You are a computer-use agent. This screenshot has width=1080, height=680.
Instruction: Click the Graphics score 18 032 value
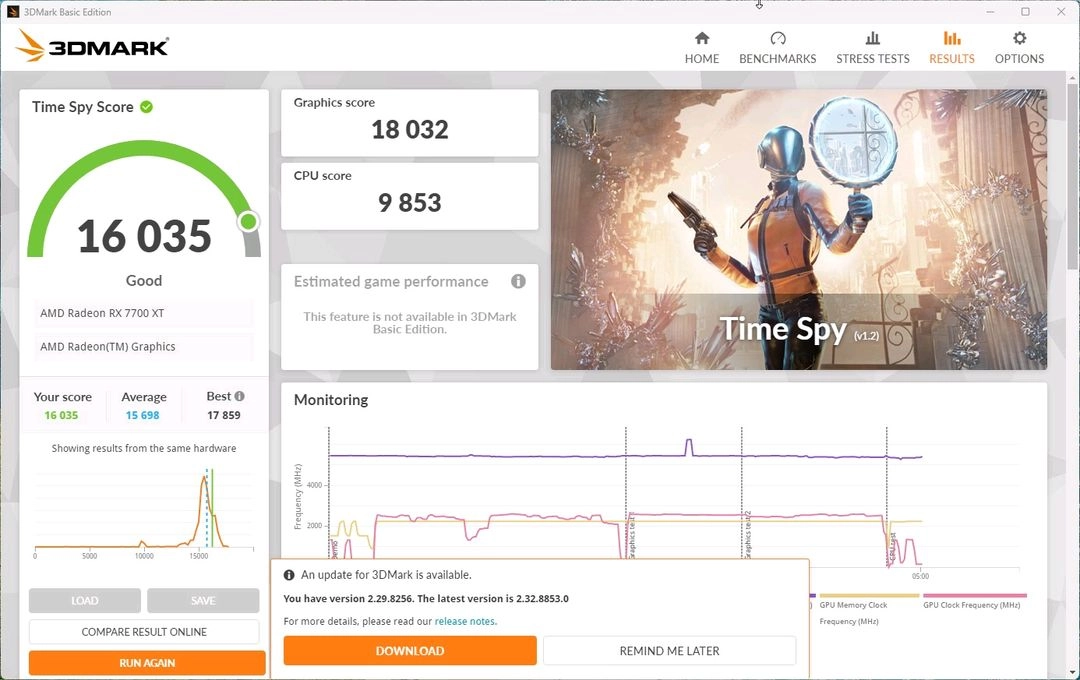pyautogui.click(x=410, y=130)
